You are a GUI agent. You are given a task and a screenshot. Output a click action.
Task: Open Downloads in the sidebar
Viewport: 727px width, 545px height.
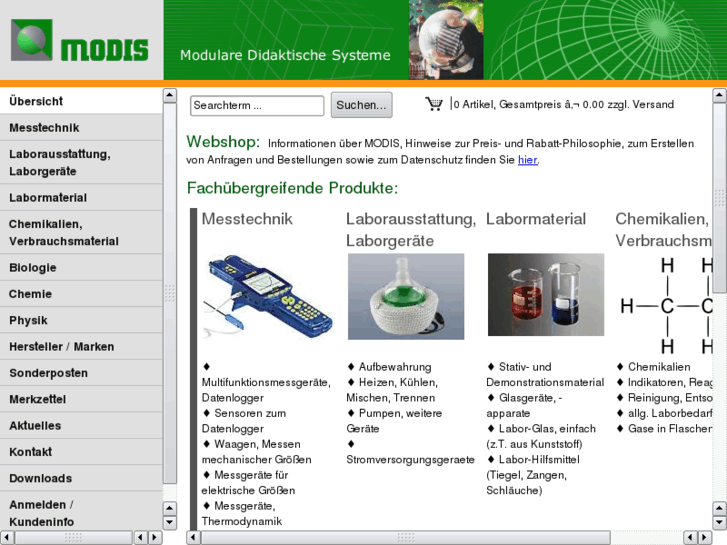tap(81, 478)
